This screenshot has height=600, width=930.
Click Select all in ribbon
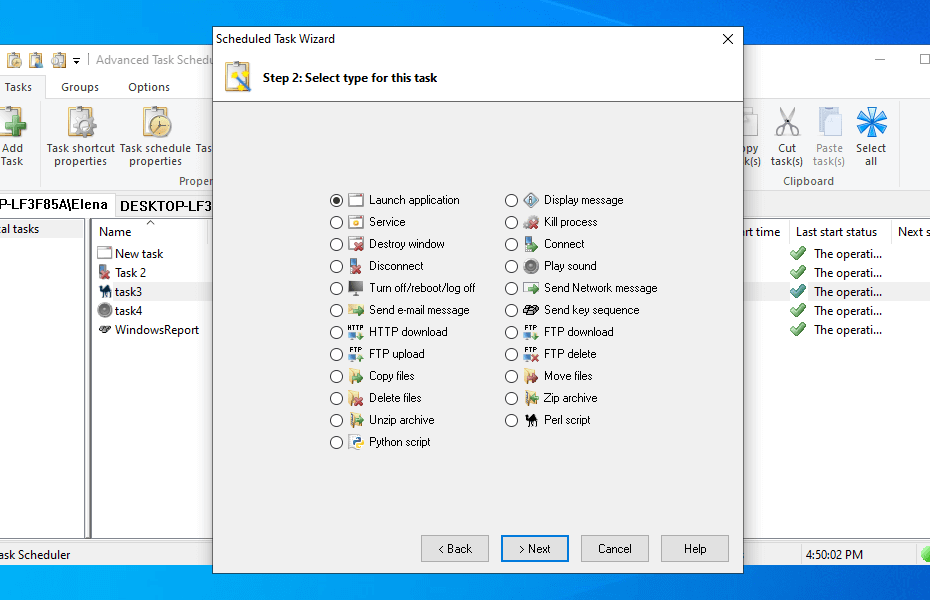(871, 137)
